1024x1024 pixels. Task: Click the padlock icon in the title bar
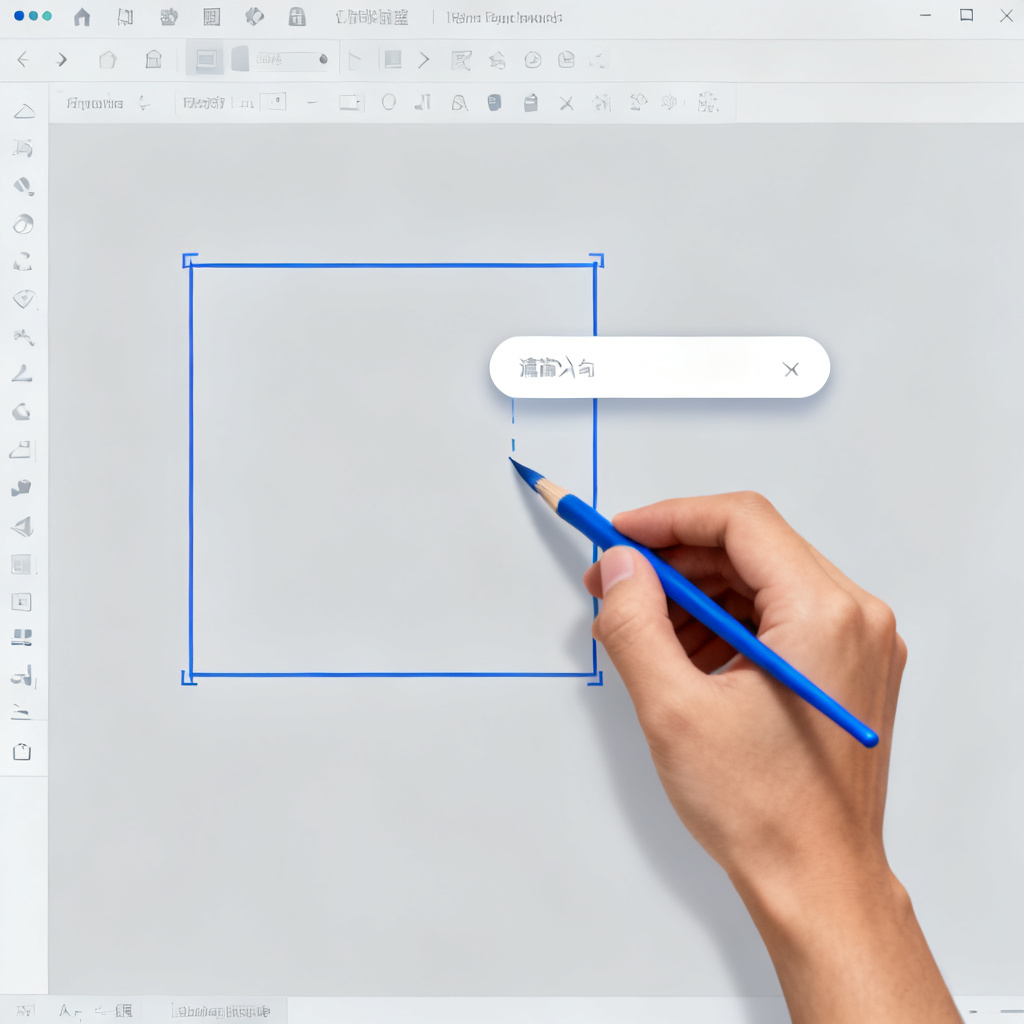tap(297, 17)
